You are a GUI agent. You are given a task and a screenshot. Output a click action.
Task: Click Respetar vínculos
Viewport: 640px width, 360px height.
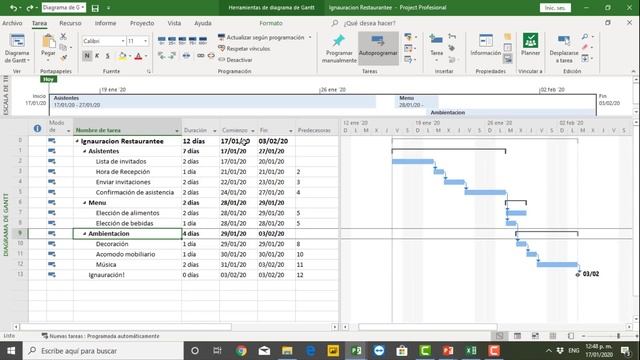point(244,49)
